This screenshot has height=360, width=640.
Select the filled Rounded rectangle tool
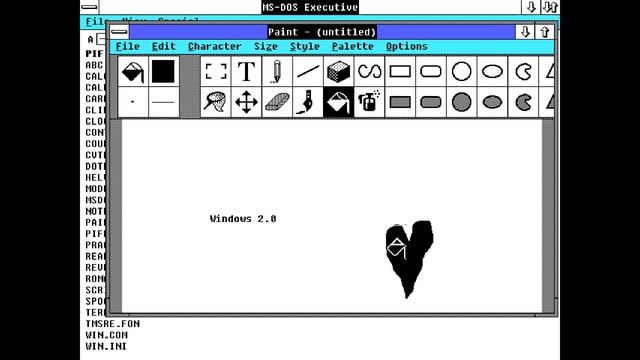click(x=431, y=102)
